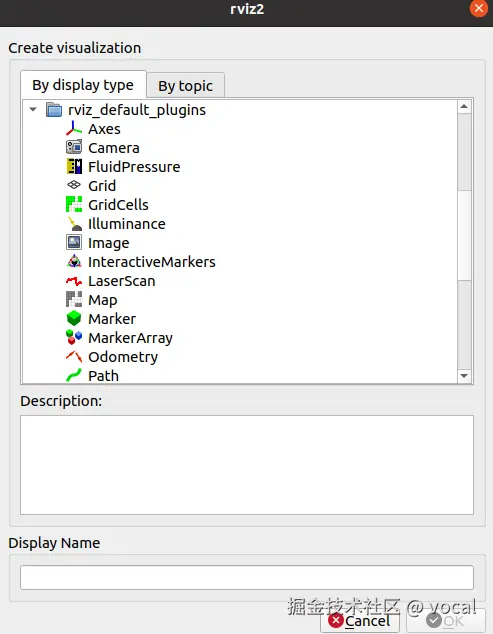
Task: Collapse the rviz_default_plugins tree
Action: 33,109
